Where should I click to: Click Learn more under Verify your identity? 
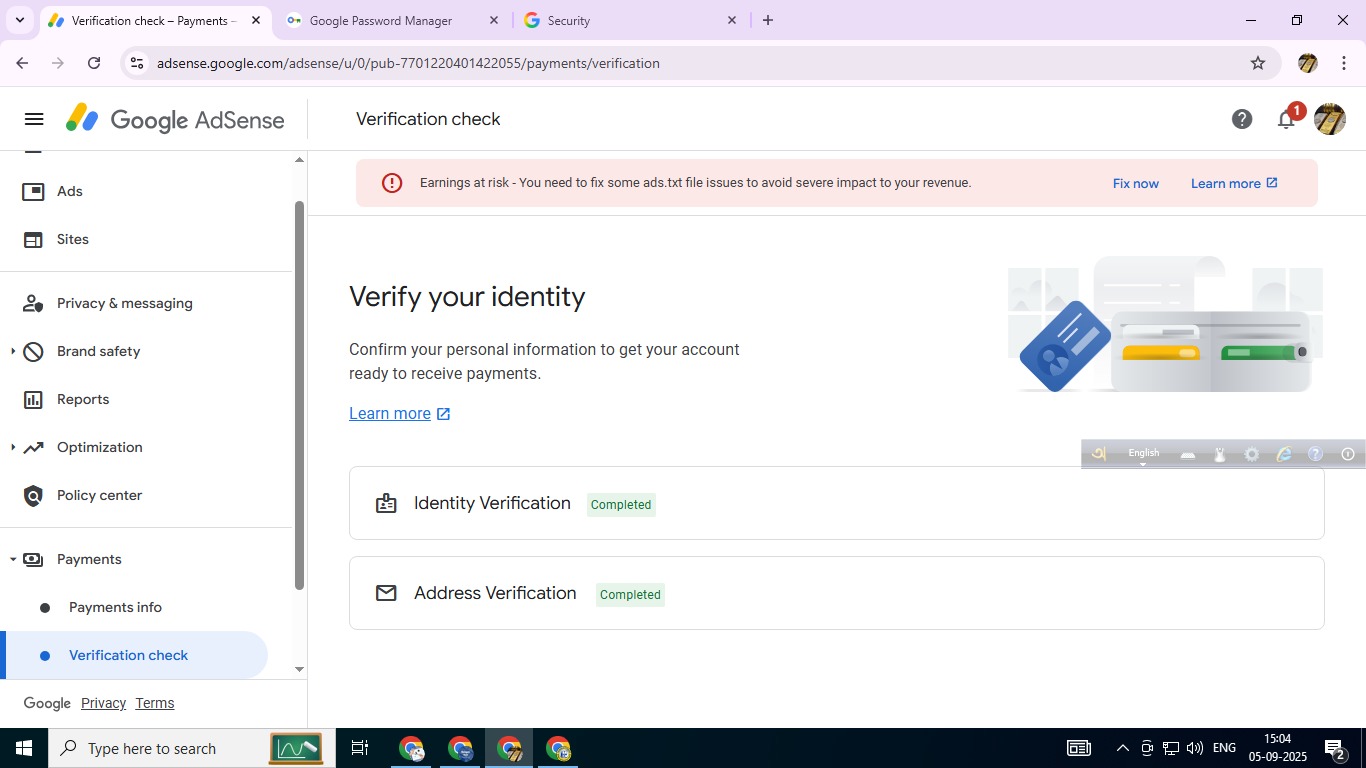coord(400,413)
